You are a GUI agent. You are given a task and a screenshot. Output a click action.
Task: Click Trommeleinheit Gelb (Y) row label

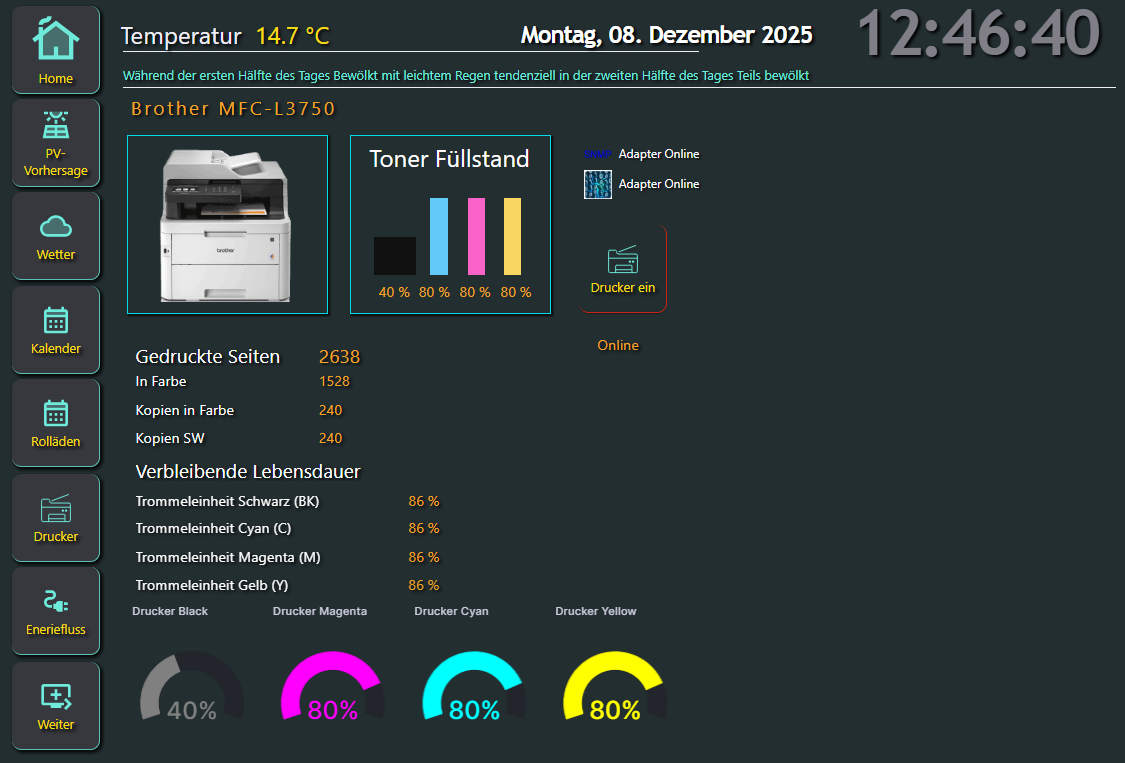point(212,585)
